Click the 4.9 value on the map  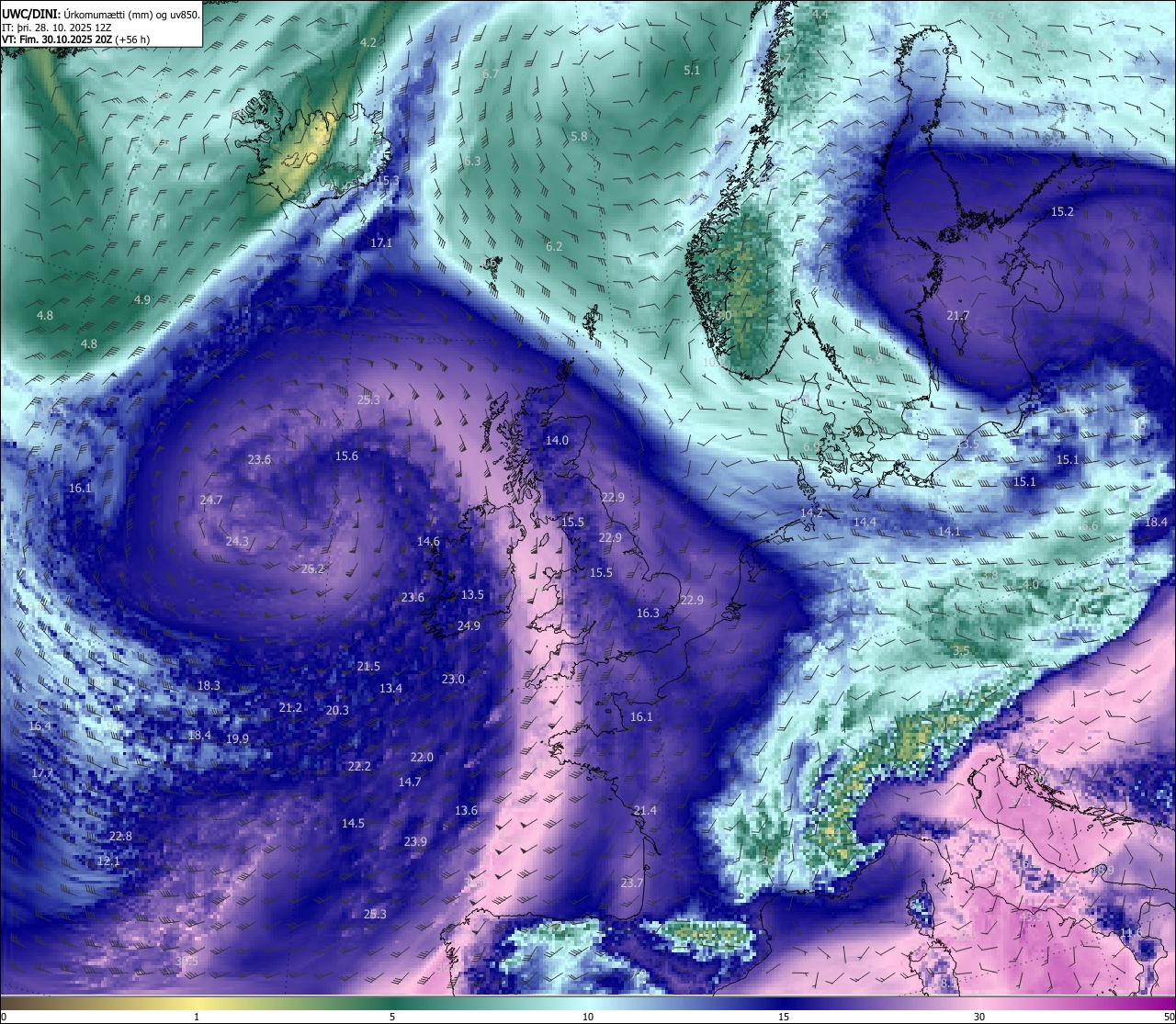142,299
